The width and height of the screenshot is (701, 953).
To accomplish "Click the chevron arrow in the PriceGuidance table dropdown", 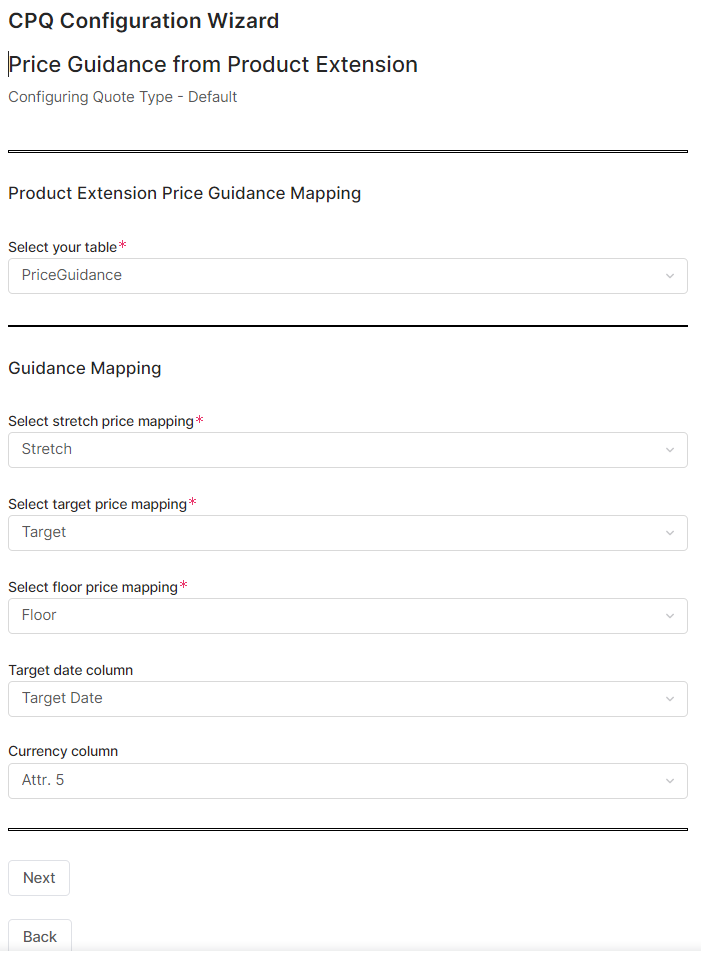I will (670, 276).
